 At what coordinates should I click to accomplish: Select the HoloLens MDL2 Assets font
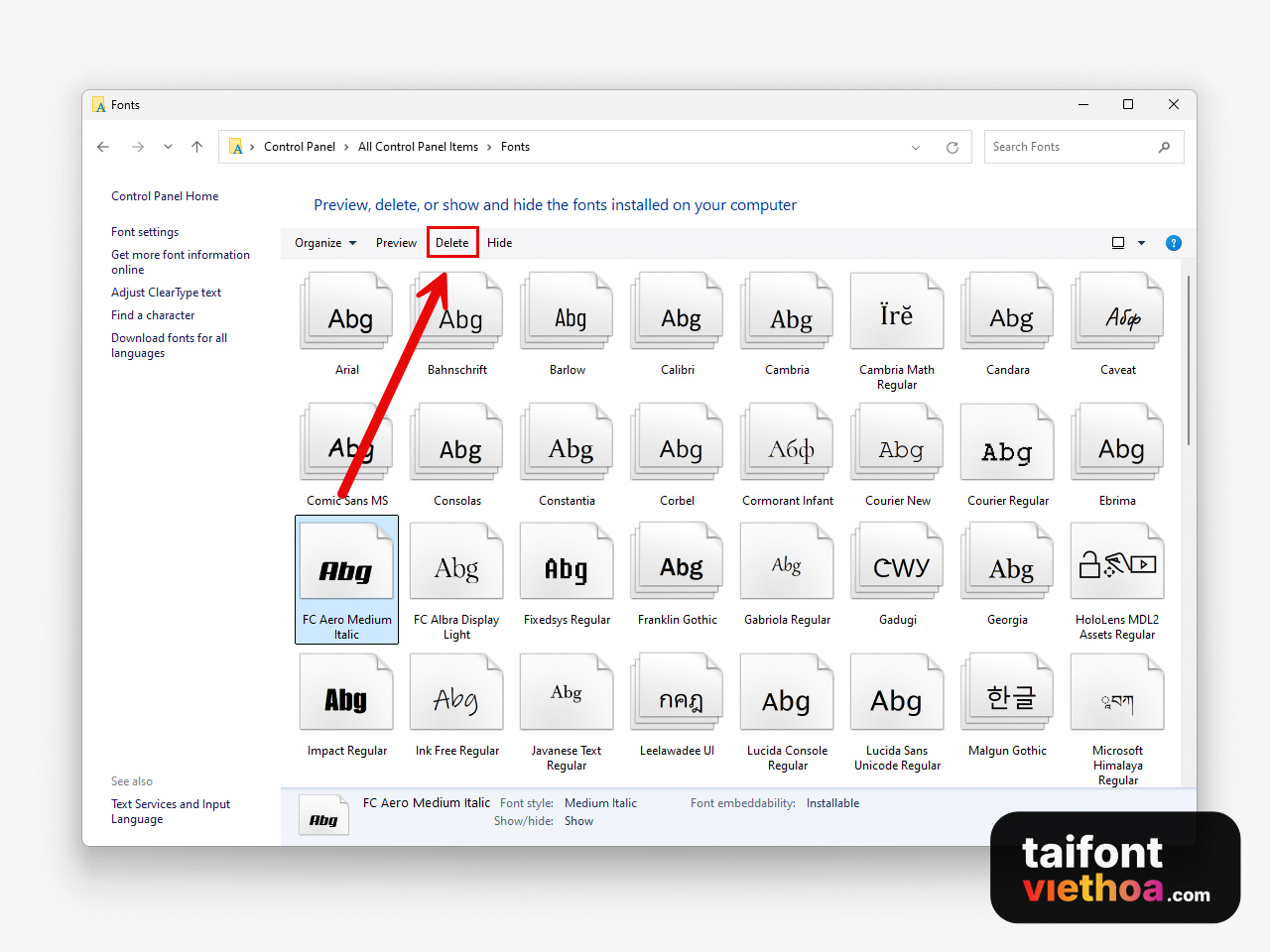[1117, 565]
